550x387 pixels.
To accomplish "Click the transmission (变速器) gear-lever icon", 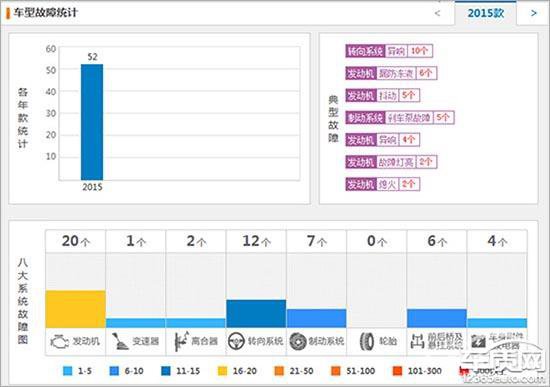I will pos(120,341).
